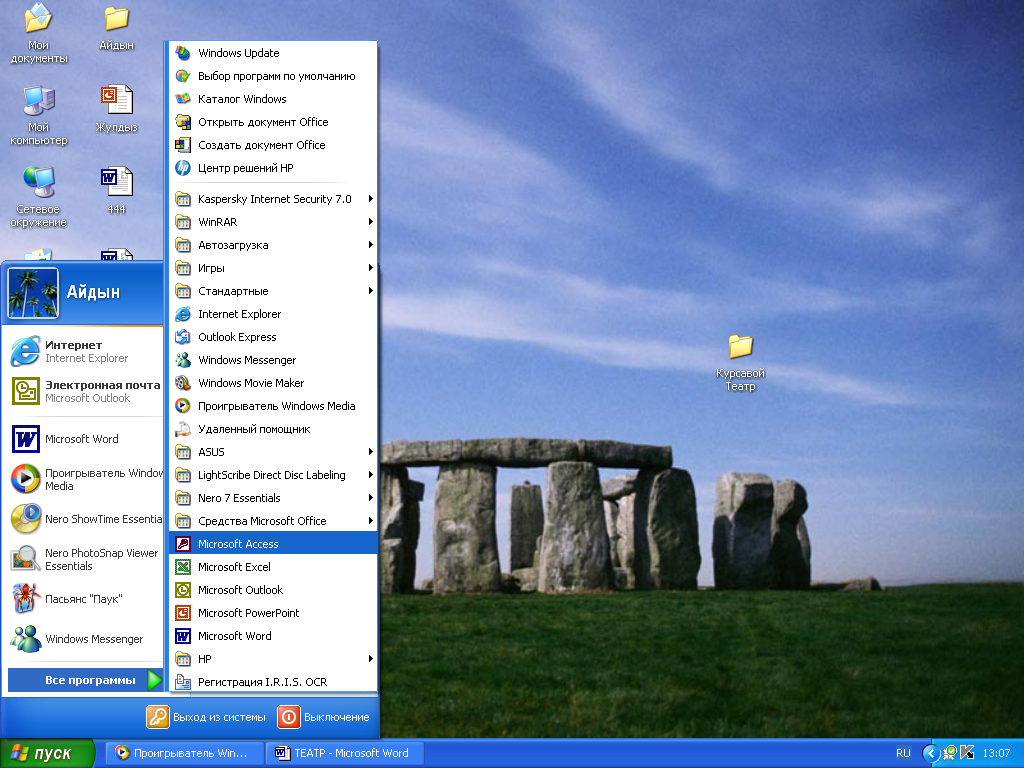
Task: Click Проигрыватель Windows Media icon in programs list
Action: 183,406
